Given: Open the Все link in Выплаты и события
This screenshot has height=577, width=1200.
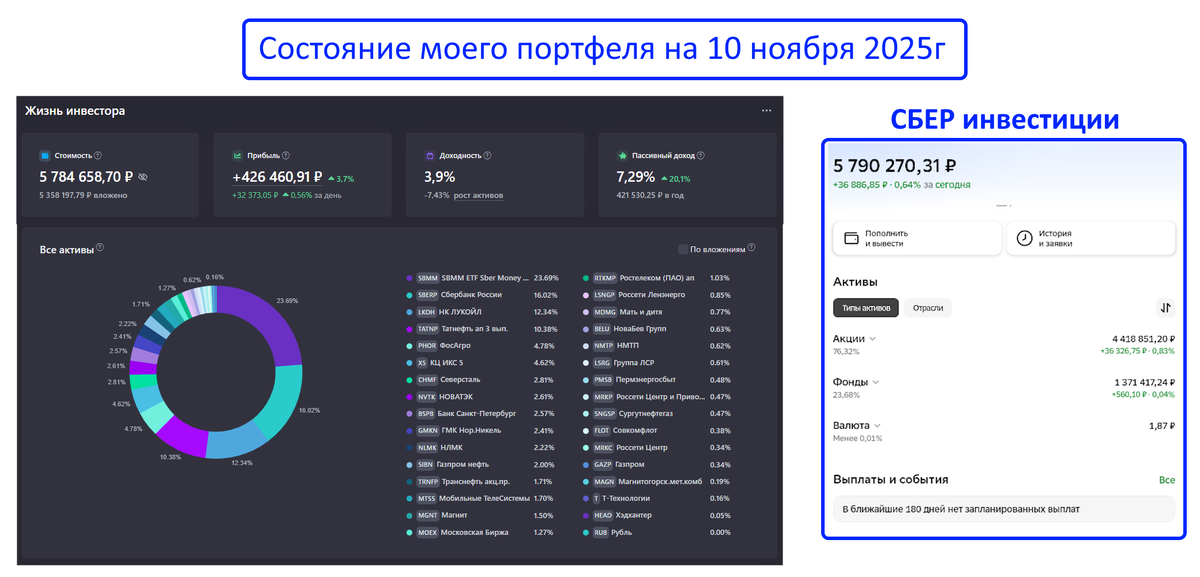Looking at the screenshot, I should pyautogui.click(x=1166, y=480).
